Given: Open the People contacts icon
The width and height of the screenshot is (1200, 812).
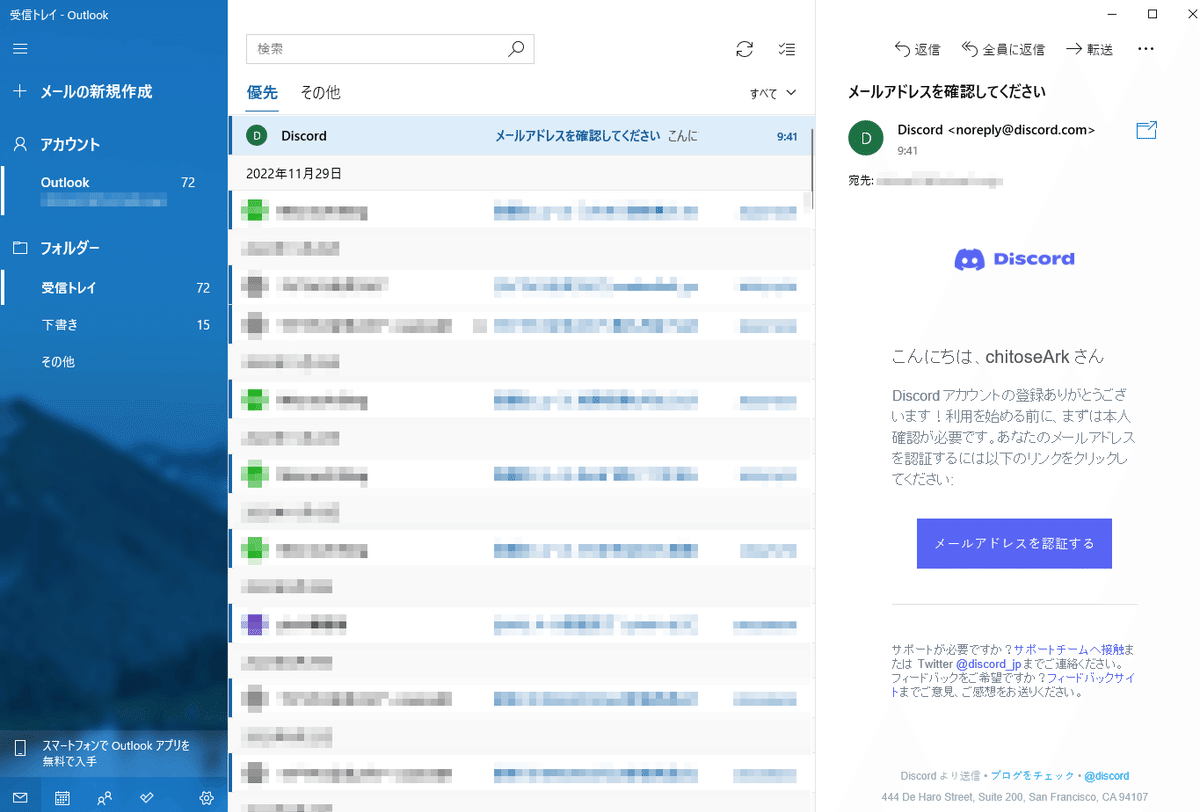Looking at the screenshot, I should tap(104, 797).
